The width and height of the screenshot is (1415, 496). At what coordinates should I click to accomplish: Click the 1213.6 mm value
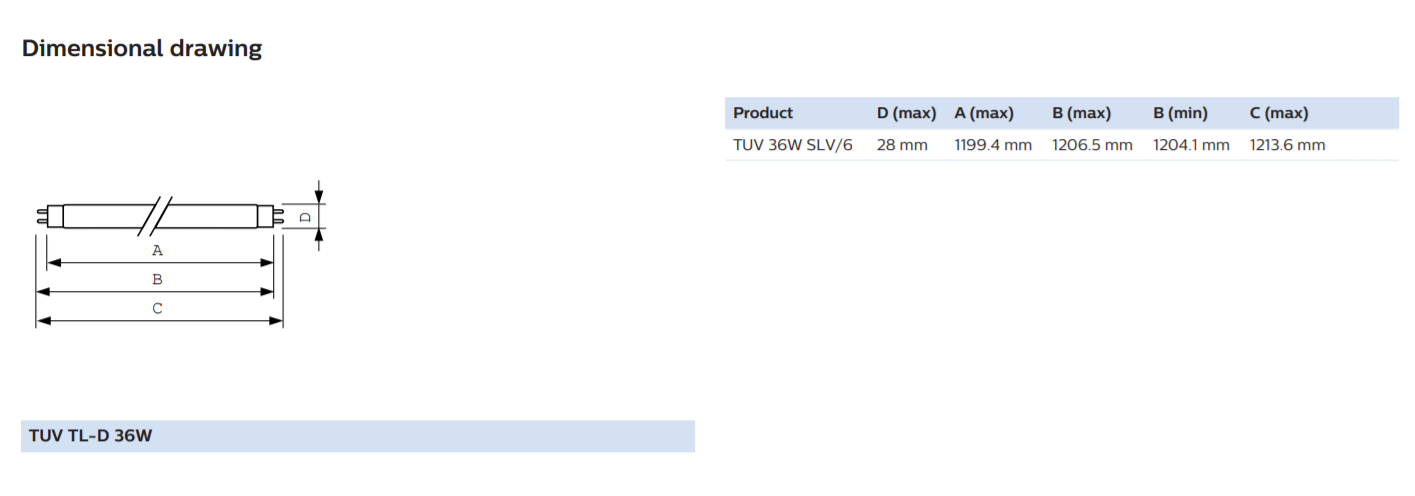tap(1288, 145)
